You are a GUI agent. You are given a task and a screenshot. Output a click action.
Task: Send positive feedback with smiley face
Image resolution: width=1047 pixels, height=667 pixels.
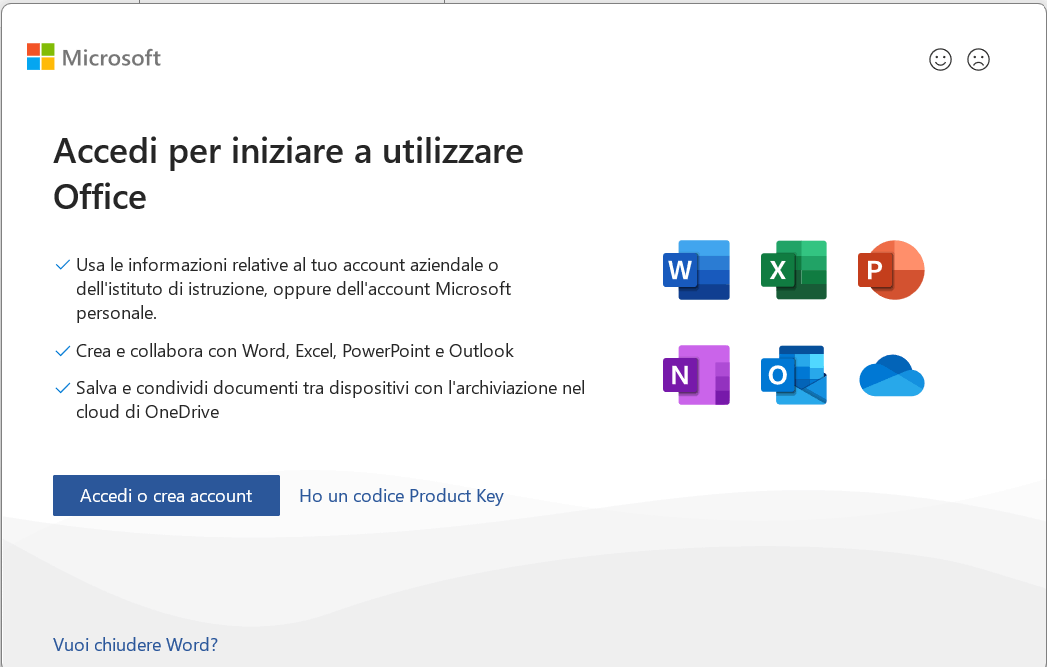[940, 59]
